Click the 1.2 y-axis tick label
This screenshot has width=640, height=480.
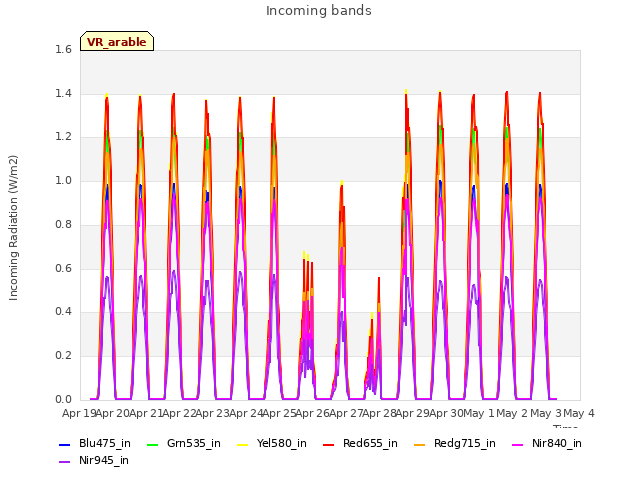pos(63,137)
